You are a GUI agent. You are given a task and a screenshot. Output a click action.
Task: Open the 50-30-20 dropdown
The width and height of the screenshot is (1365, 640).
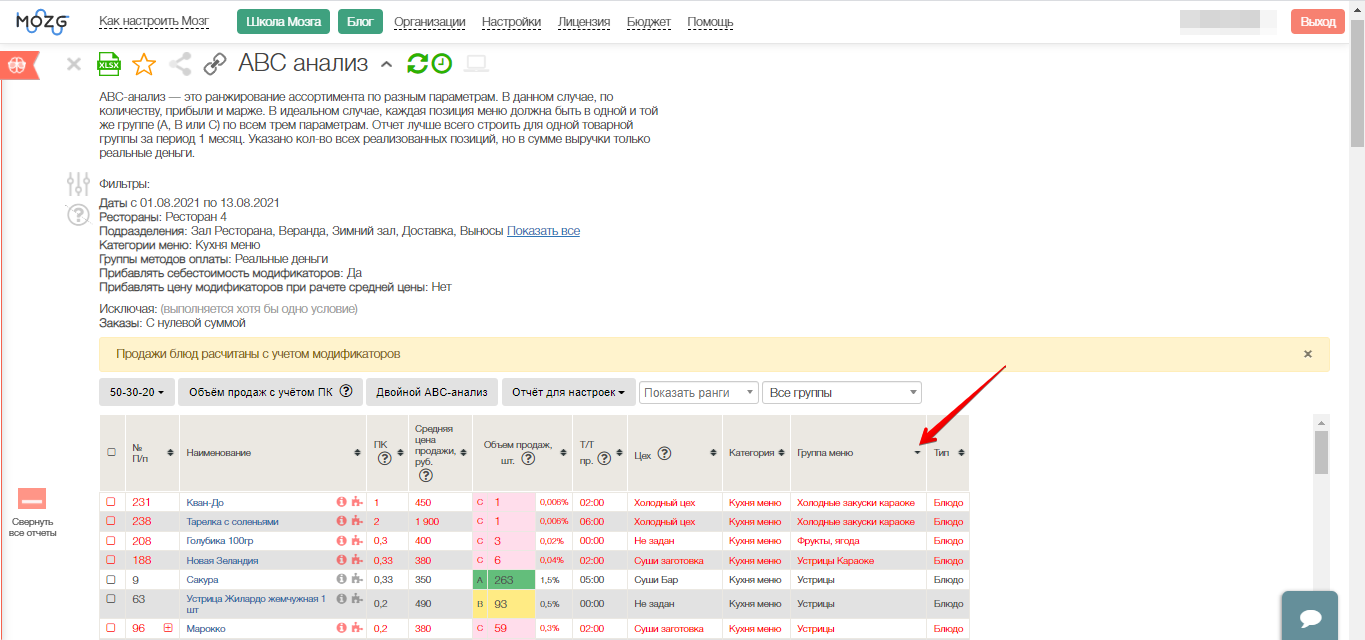click(x=137, y=392)
